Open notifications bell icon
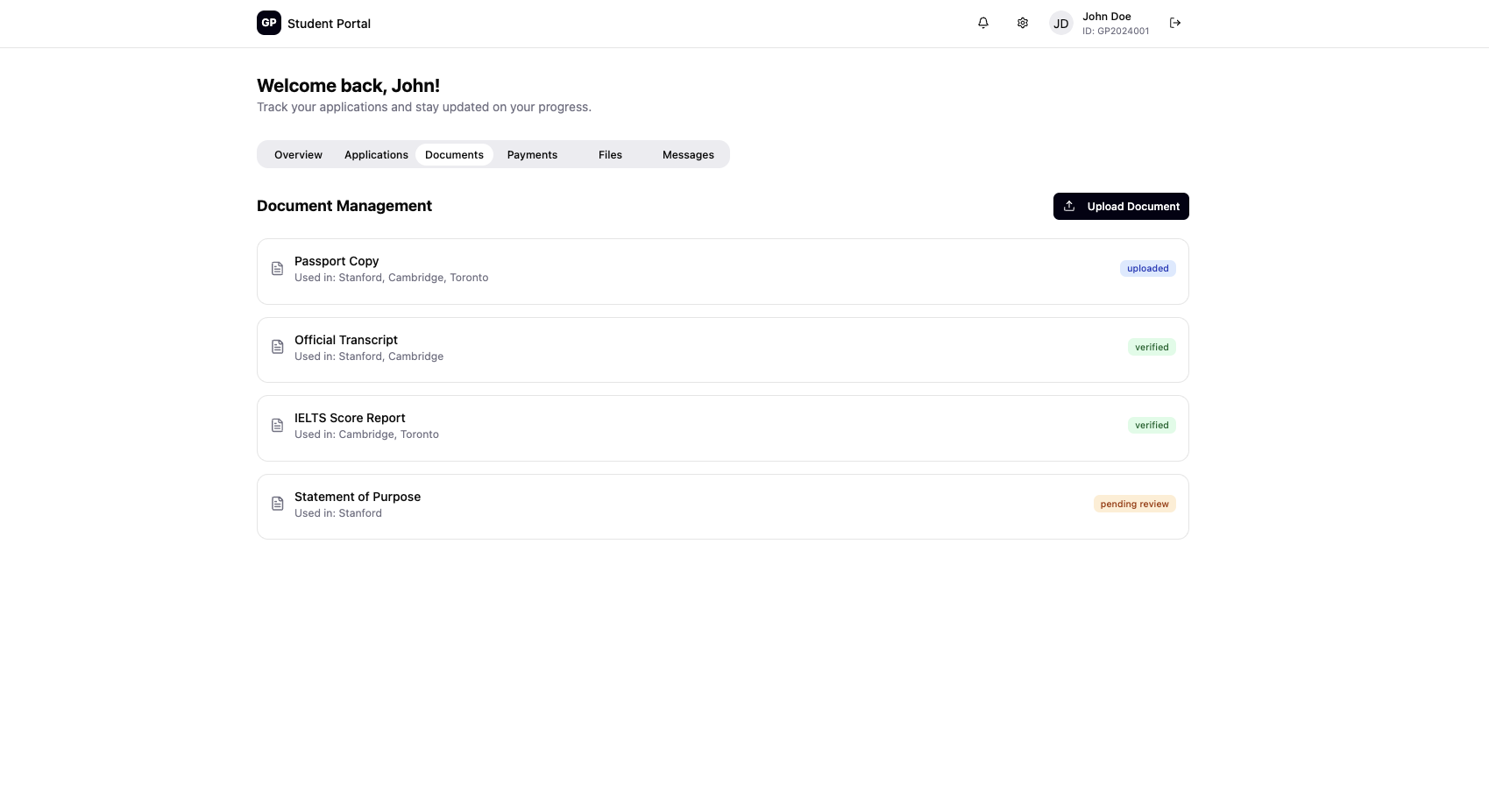The image size is (1489, 812). 983,23
